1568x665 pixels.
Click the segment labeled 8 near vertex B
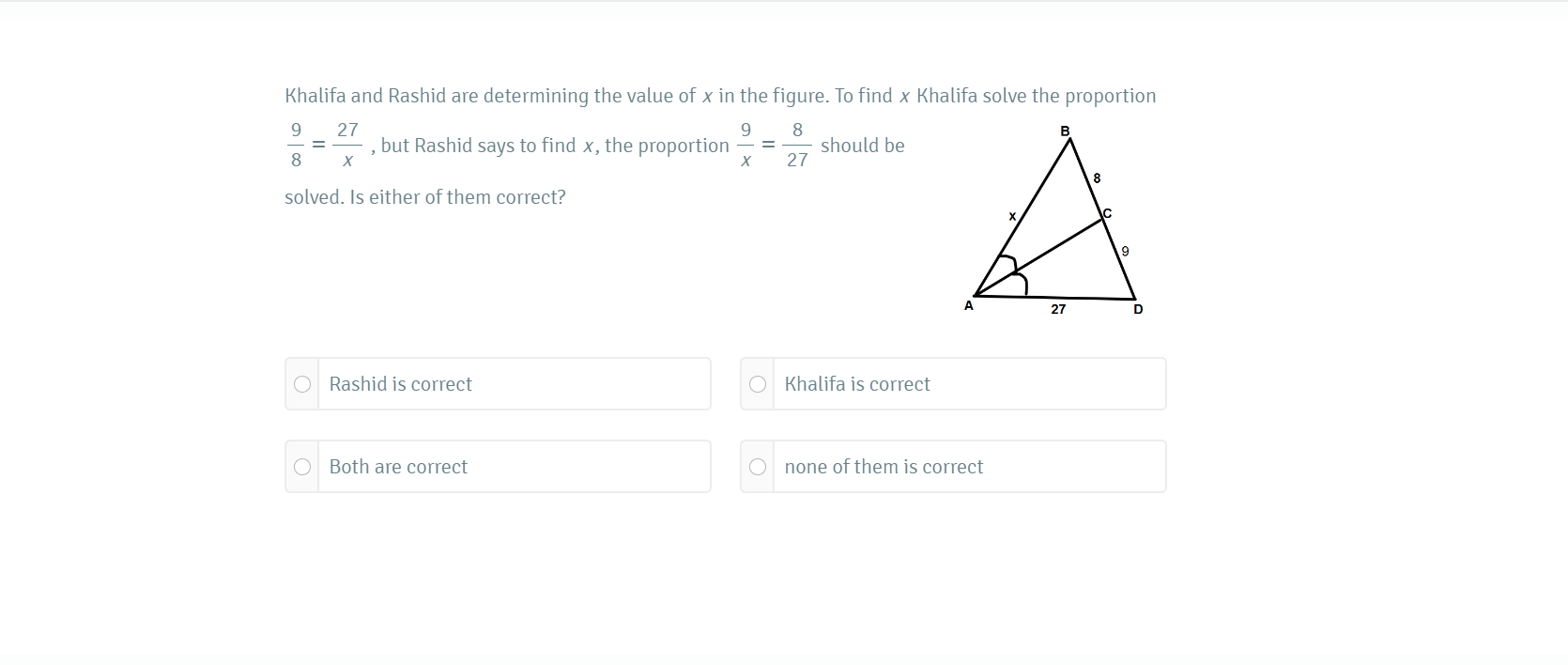point(1096,177)
